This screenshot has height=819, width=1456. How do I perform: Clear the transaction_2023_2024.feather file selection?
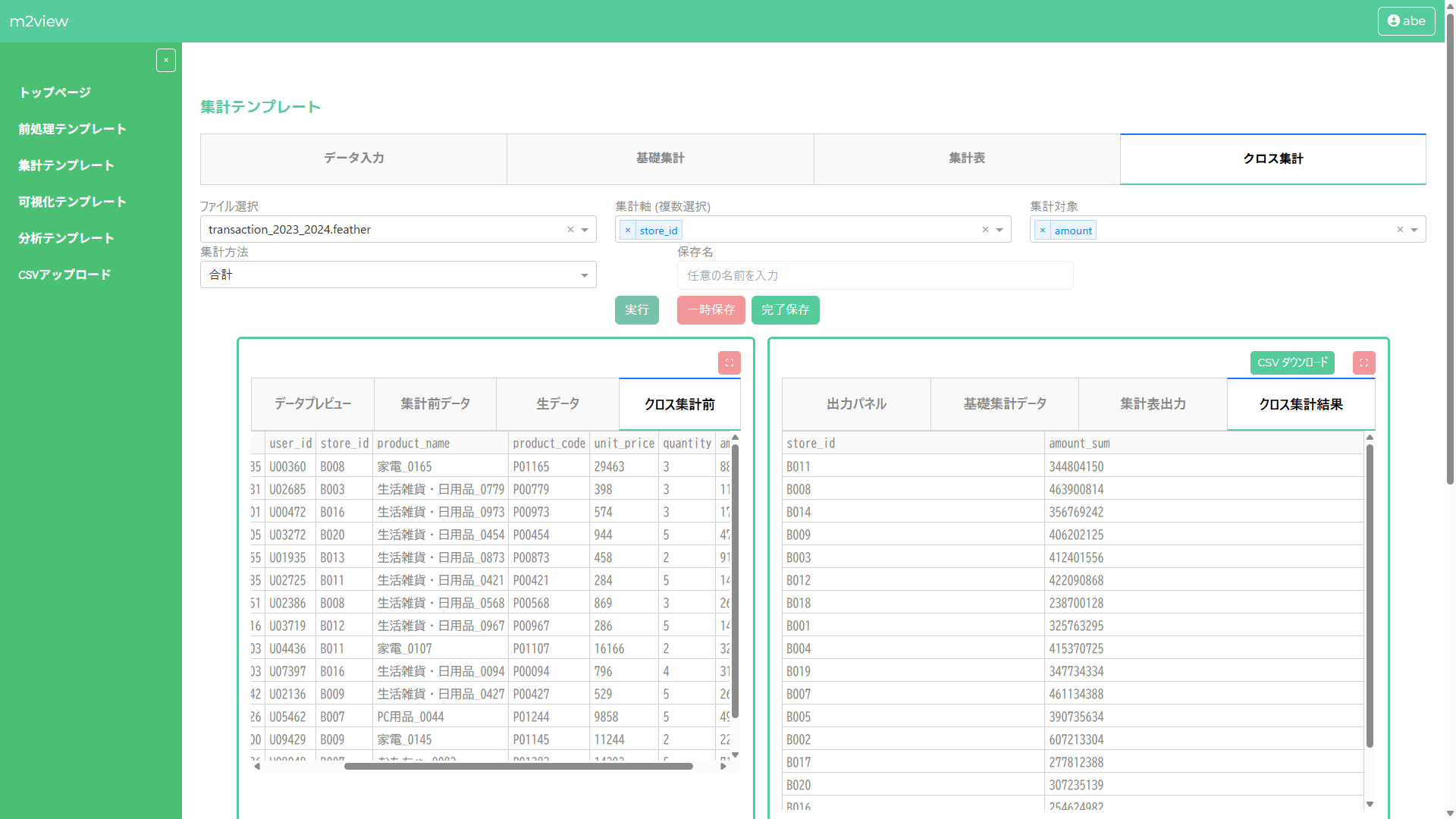tap(570, 229)
